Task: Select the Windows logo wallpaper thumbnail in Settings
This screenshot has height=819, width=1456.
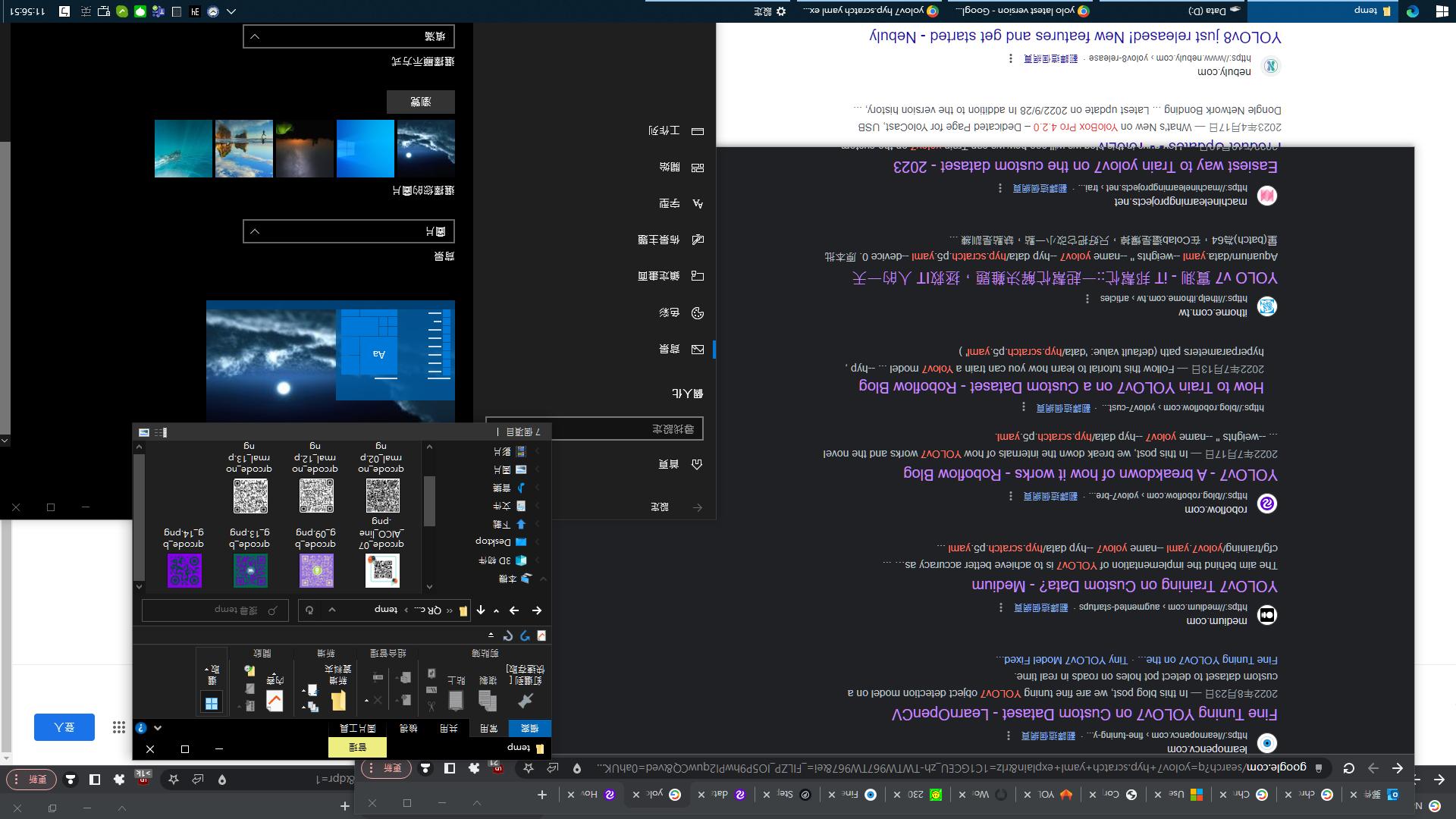Action: point(366,149)
